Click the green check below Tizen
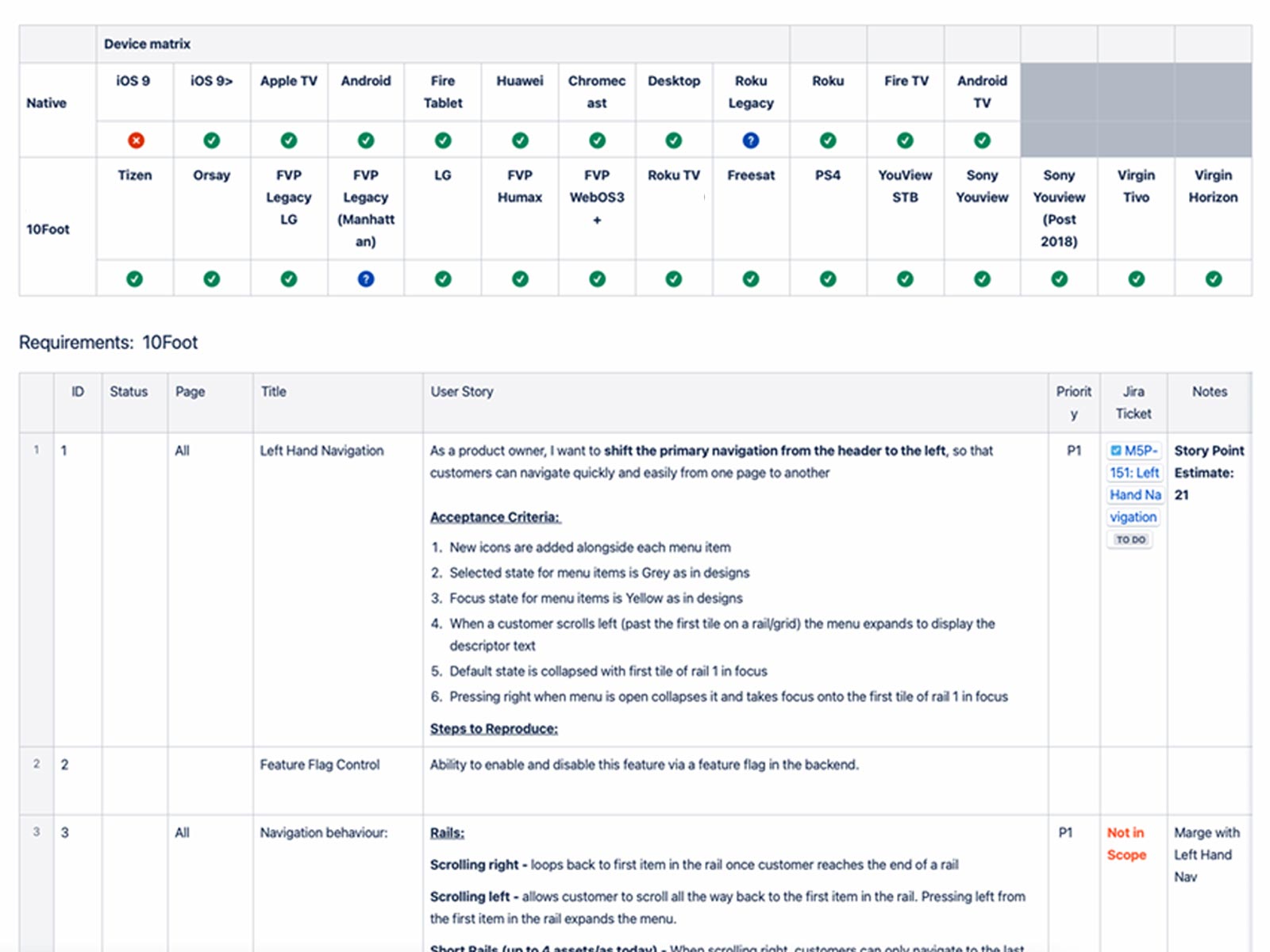Screen dimensions: 1270x952 (135, 278)
